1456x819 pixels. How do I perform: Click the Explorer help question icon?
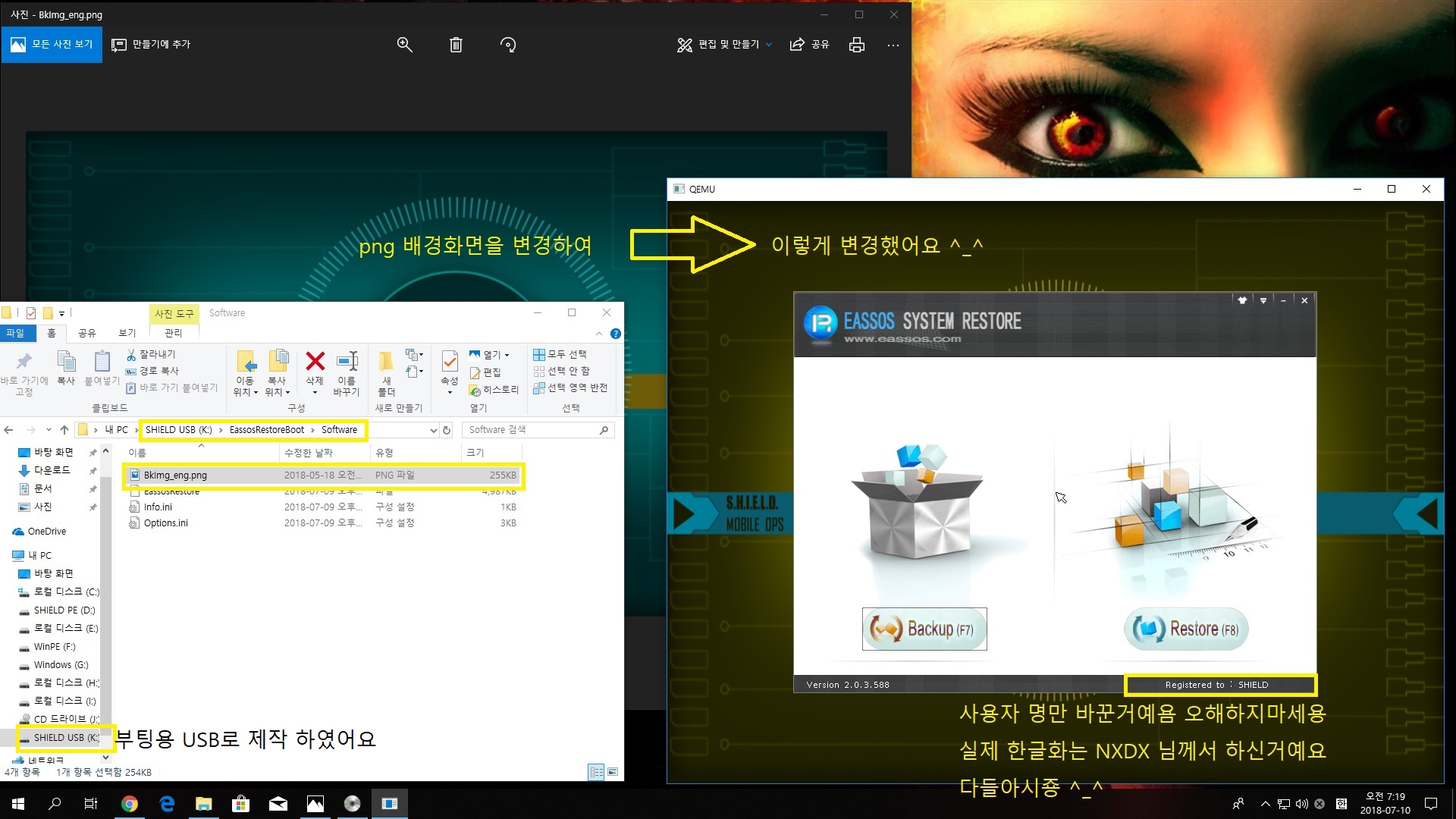[x=616, y=334]
